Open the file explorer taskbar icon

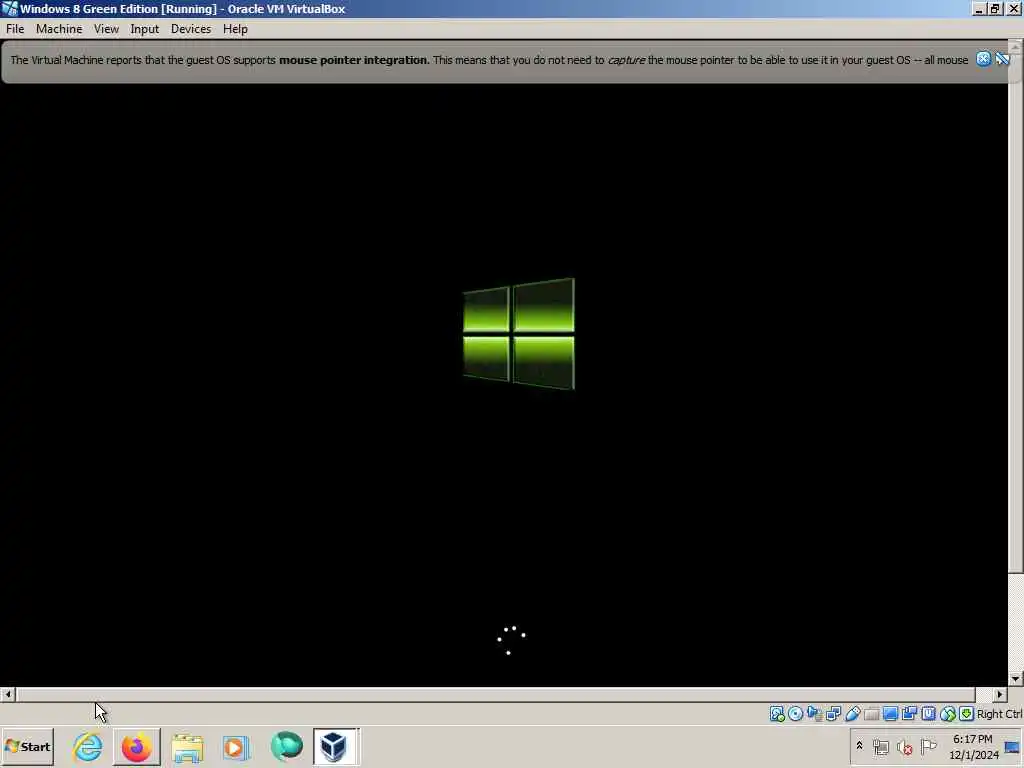tap(187, 746)
